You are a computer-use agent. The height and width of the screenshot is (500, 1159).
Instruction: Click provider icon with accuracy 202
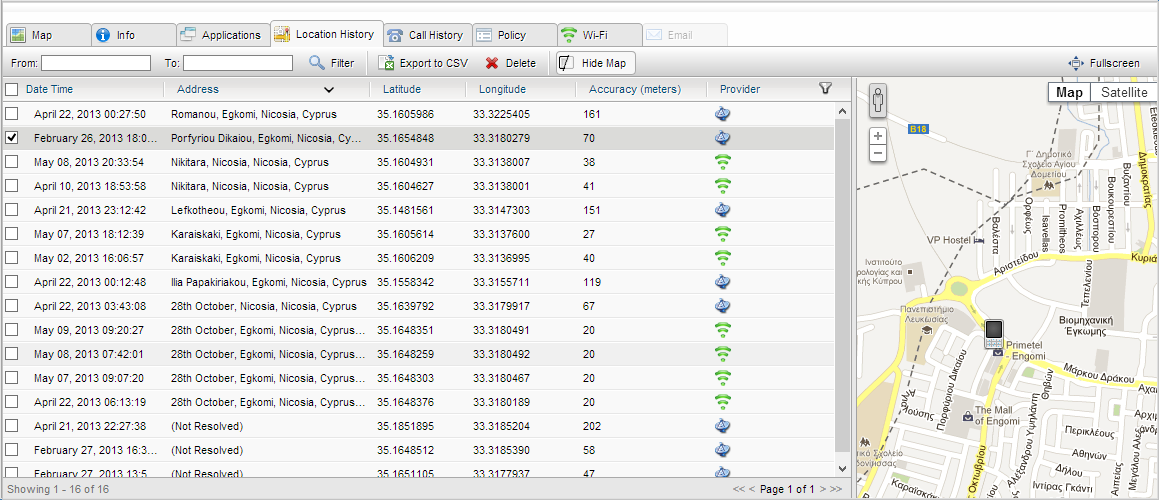[x=722, y=426]
